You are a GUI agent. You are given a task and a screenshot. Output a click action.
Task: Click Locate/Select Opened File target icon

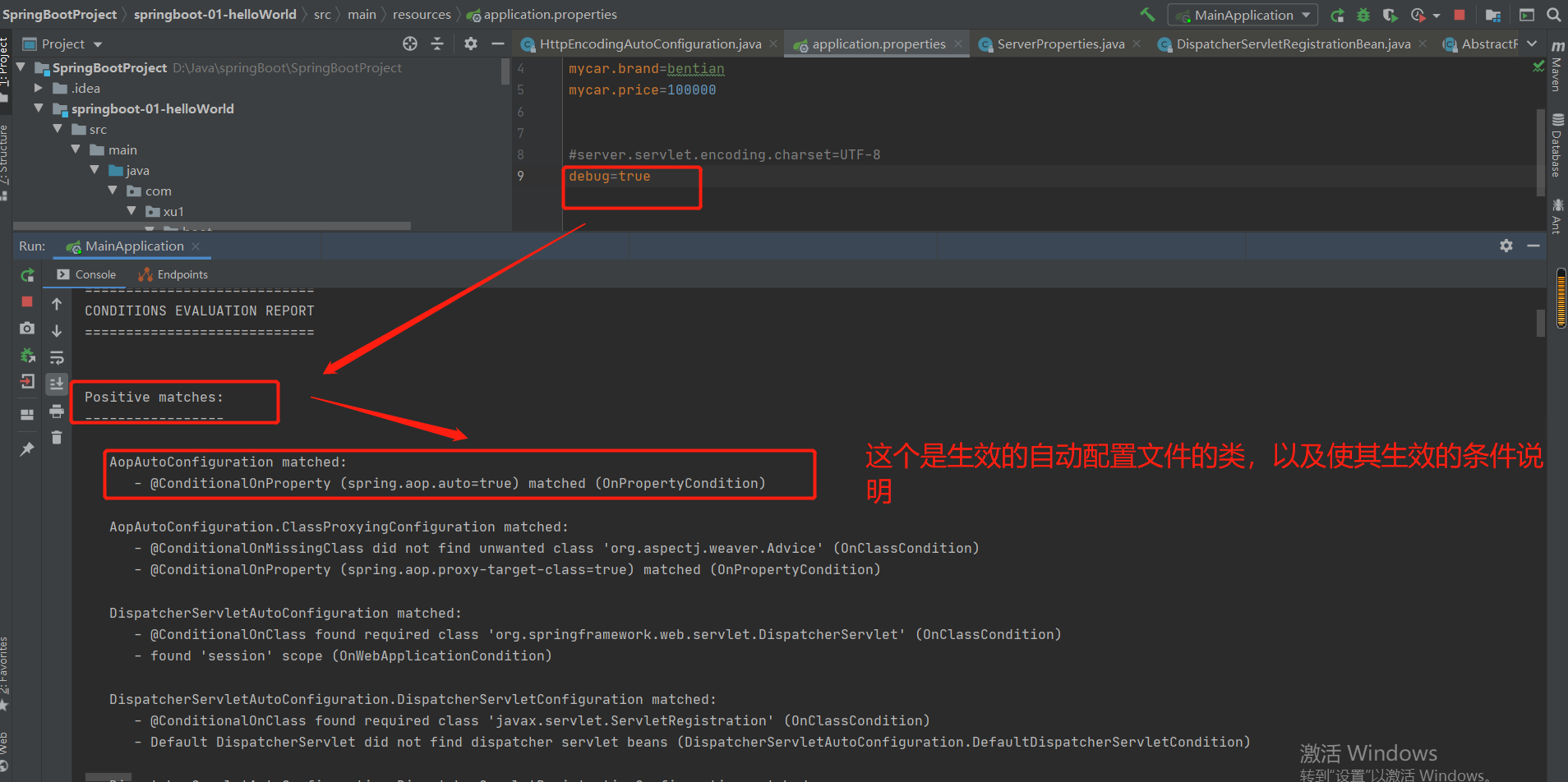pos(410,44)
